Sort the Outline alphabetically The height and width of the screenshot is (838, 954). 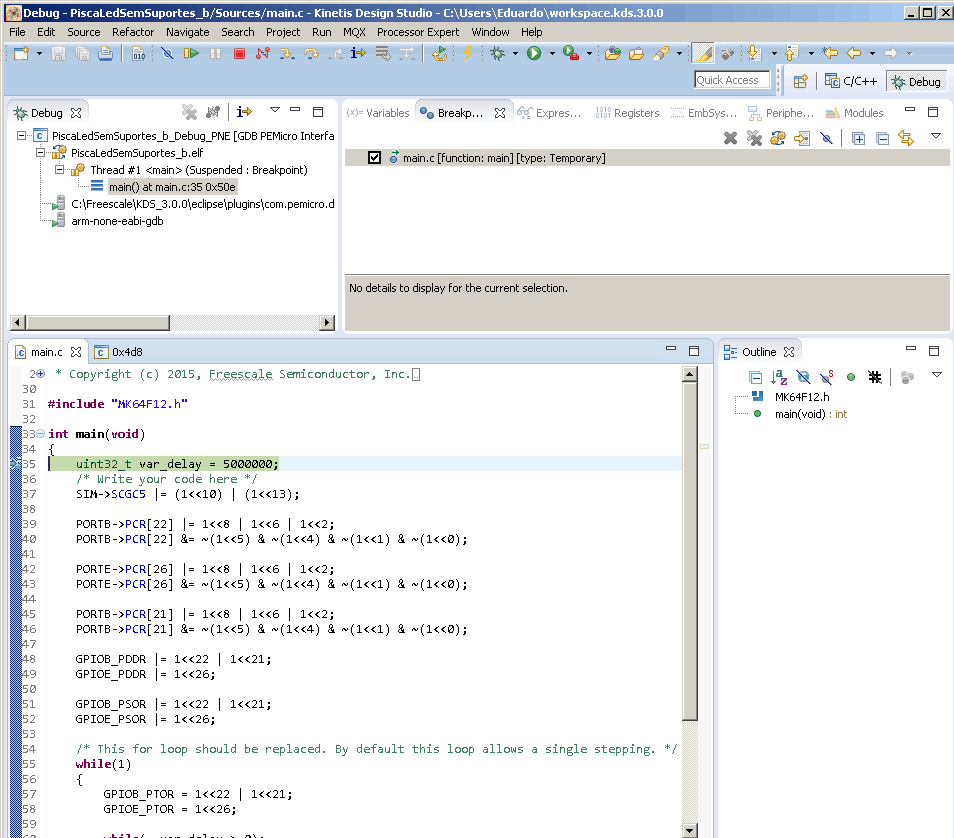[780, 377]
